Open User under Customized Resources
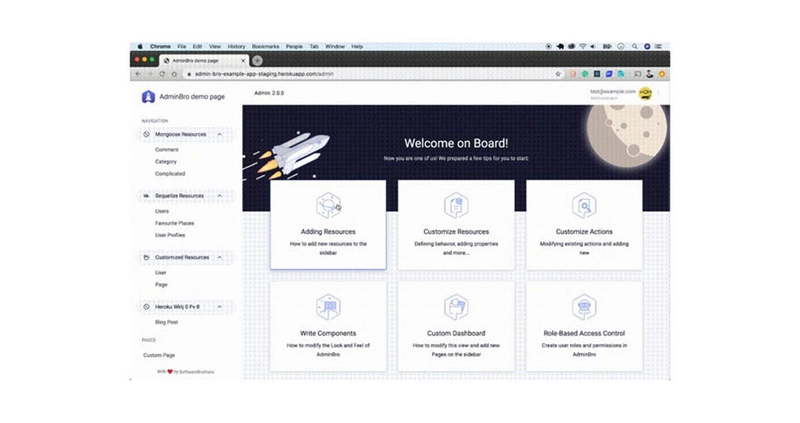This screenshot has height=423, width=800. point(161,272)
